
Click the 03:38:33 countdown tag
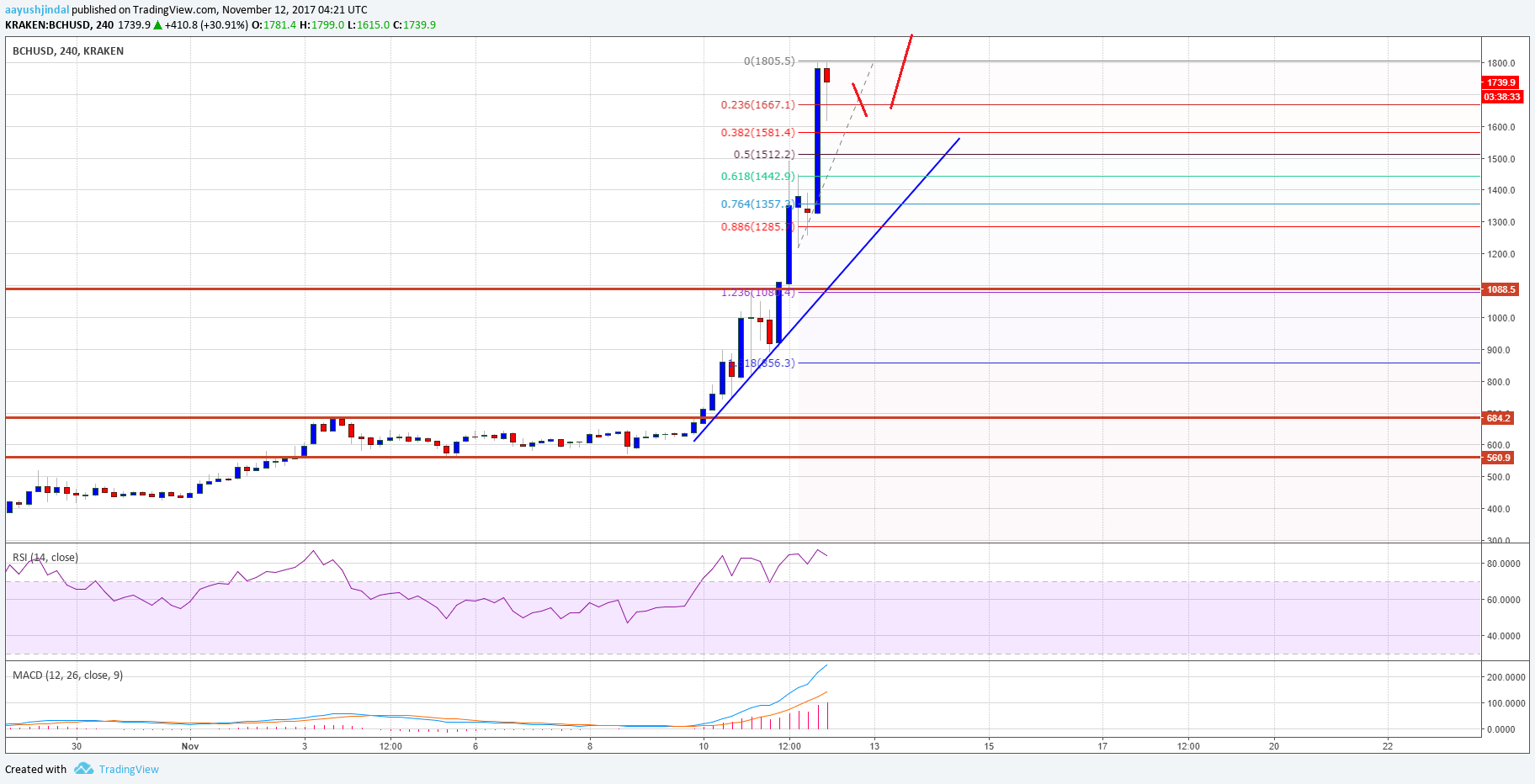click(x=1501, y=97)
